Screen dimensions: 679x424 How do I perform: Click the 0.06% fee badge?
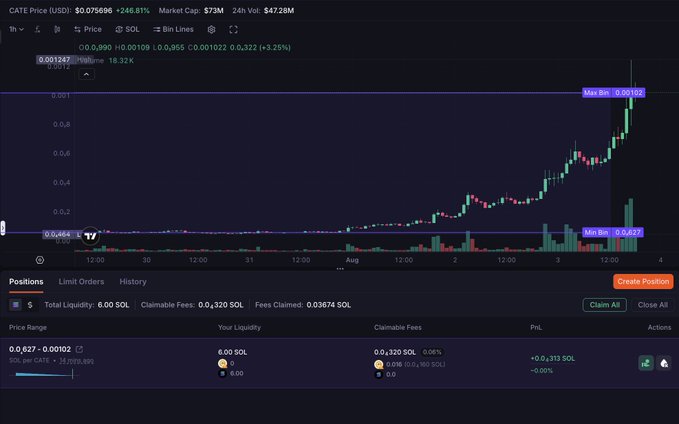click(x=432, y=352)
